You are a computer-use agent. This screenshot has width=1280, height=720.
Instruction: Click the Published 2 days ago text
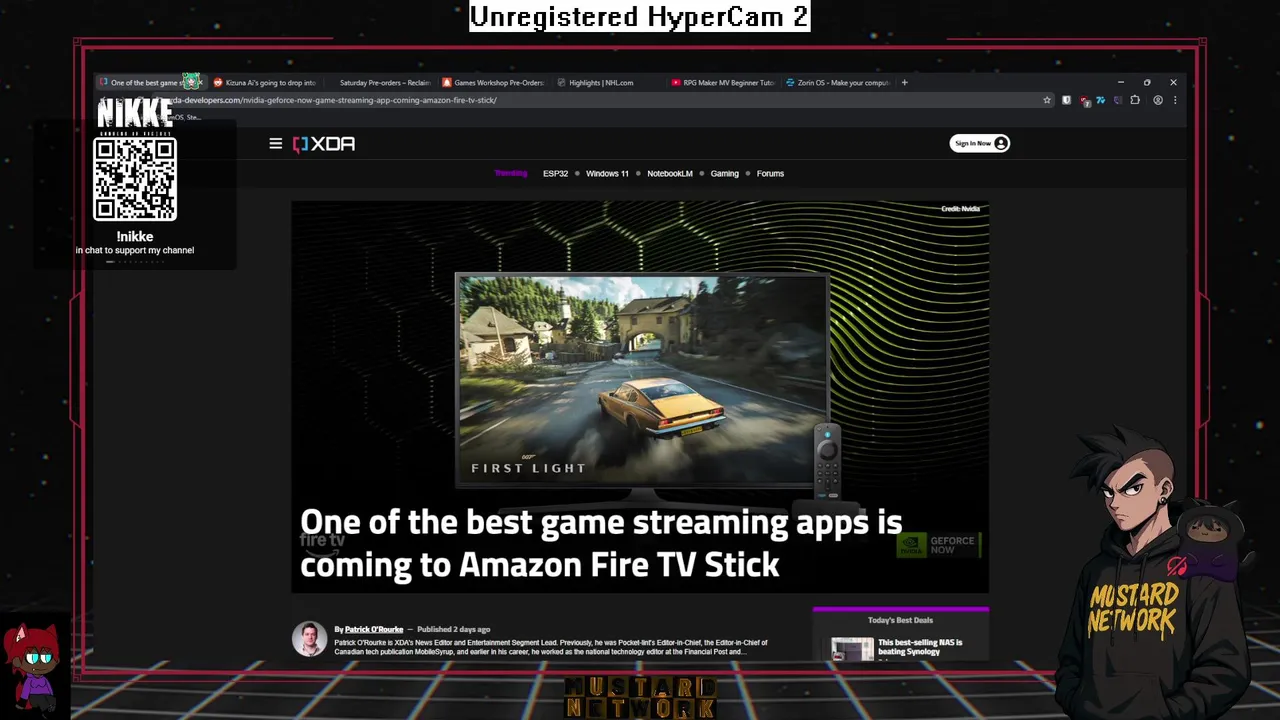(453, 630)
